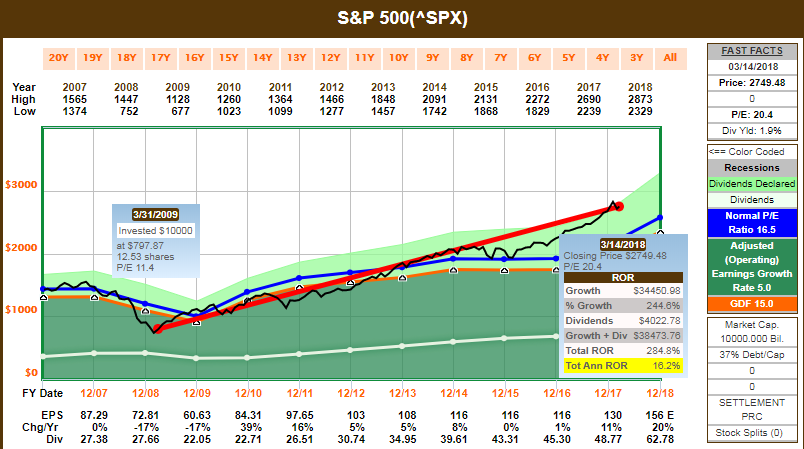The height and width of the screenshot is (449, 804).
Task: Click the S&P 500(^SPX) title
Action: click(x=403, y=18)
